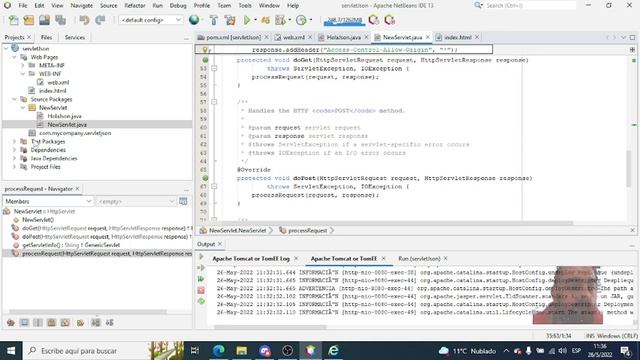Toggle the third Navigator bottom filter icon

[38, 323]
